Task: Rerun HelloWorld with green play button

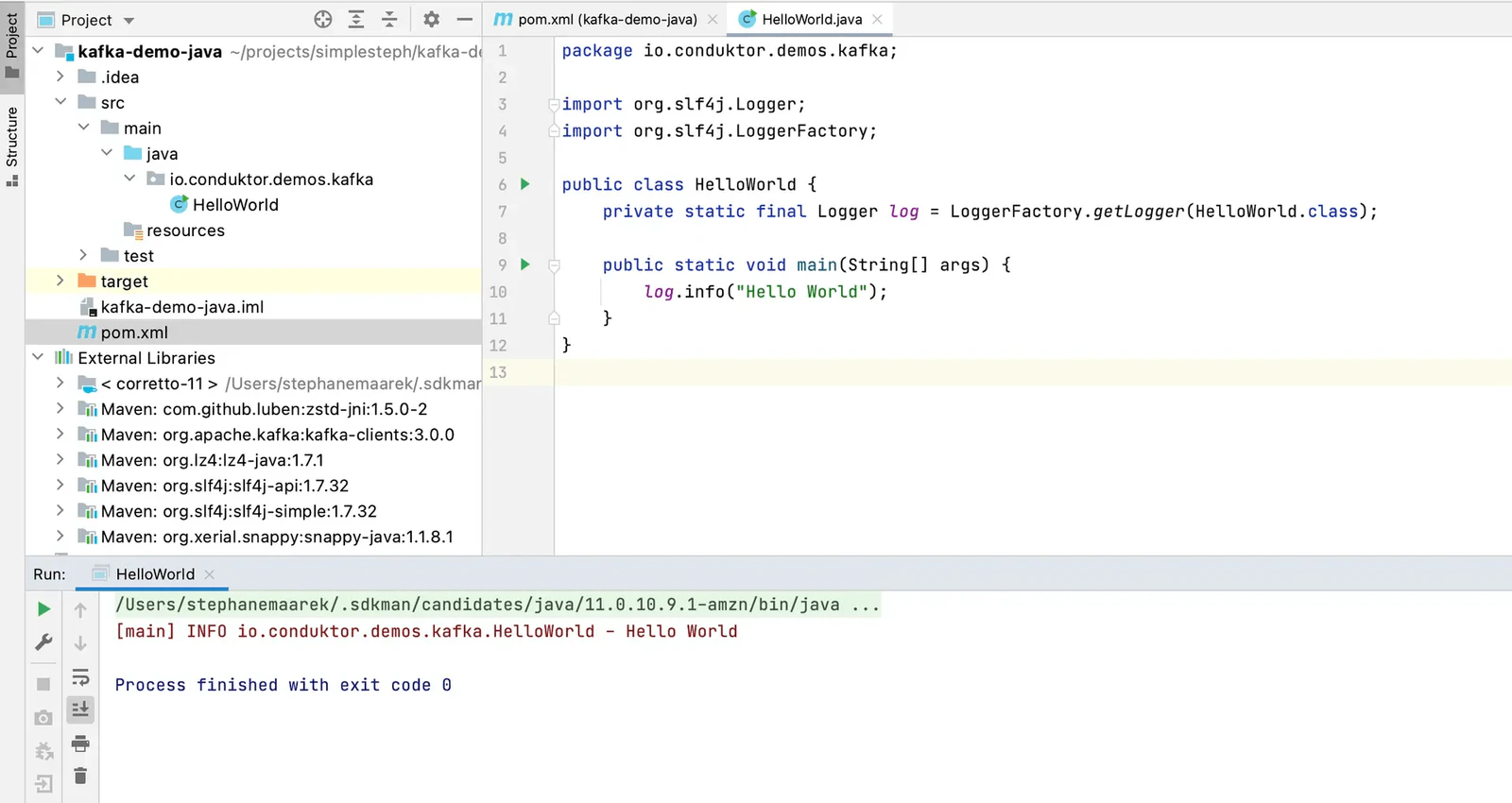Action: click(43, 609)
